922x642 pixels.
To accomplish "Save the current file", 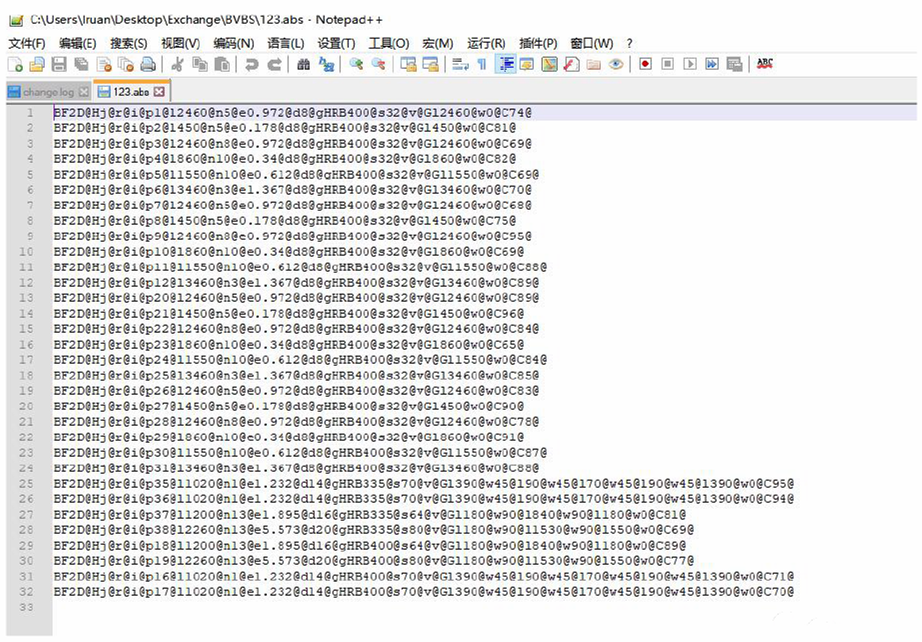I will 59,64.
